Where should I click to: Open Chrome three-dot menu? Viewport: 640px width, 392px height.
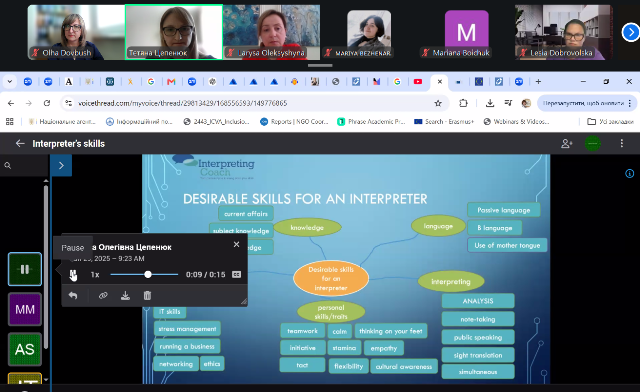tap(630, 103)
